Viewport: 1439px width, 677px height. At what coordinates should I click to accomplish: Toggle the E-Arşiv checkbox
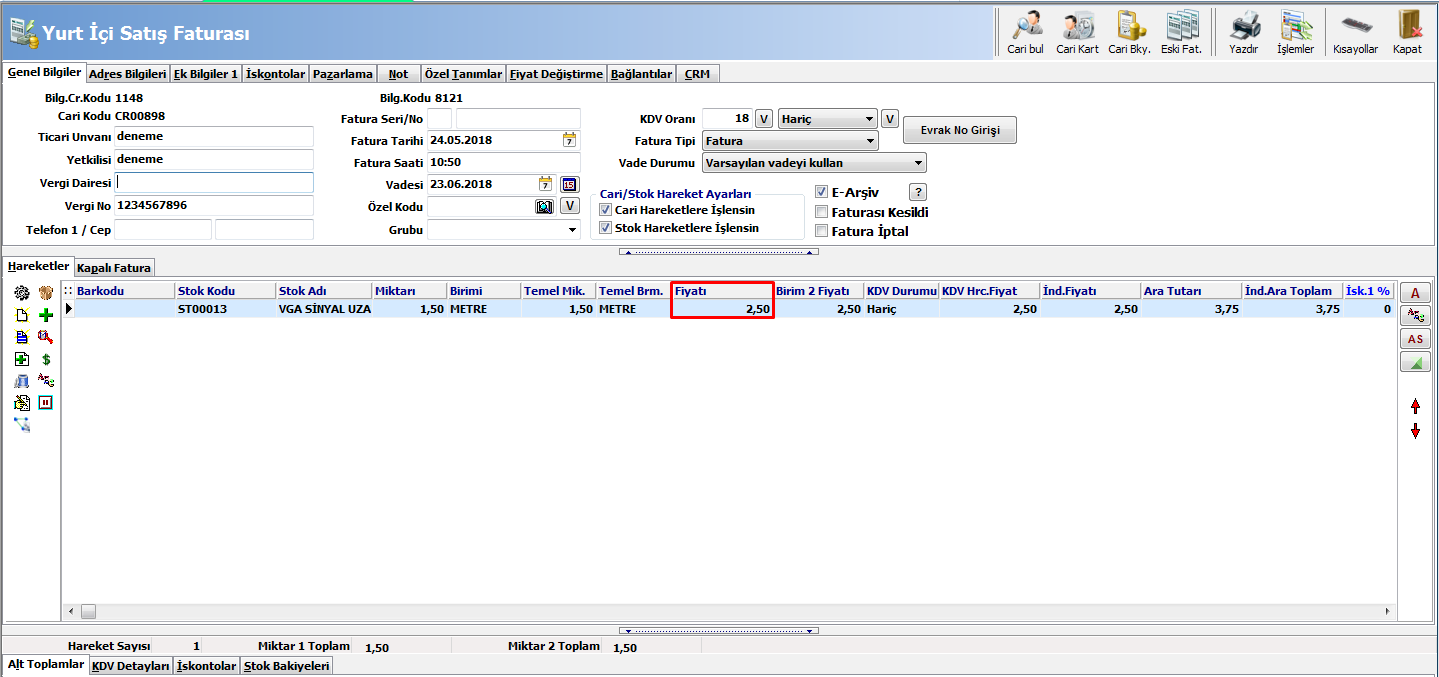pos(821,192)
